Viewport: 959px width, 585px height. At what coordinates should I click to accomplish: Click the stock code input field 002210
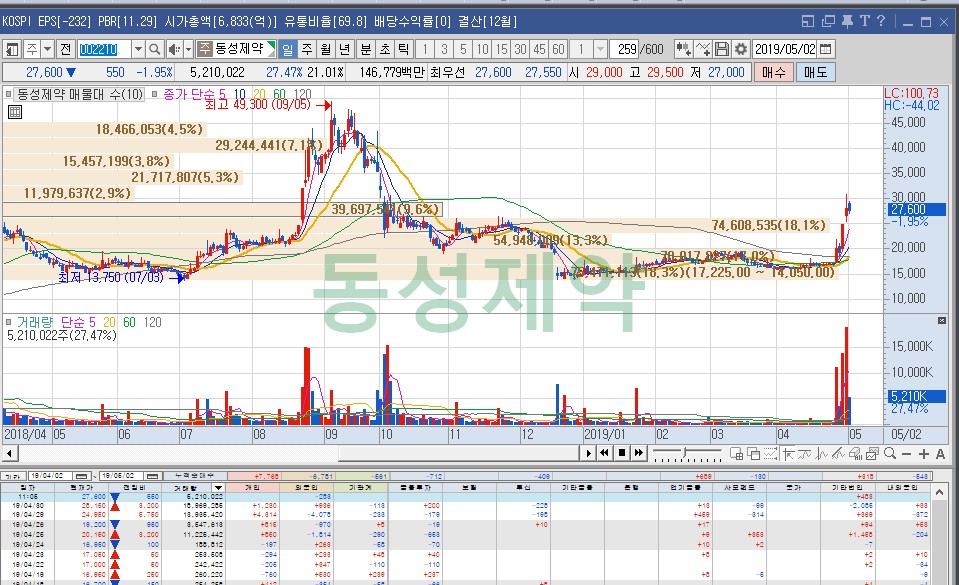pos(105,49)
